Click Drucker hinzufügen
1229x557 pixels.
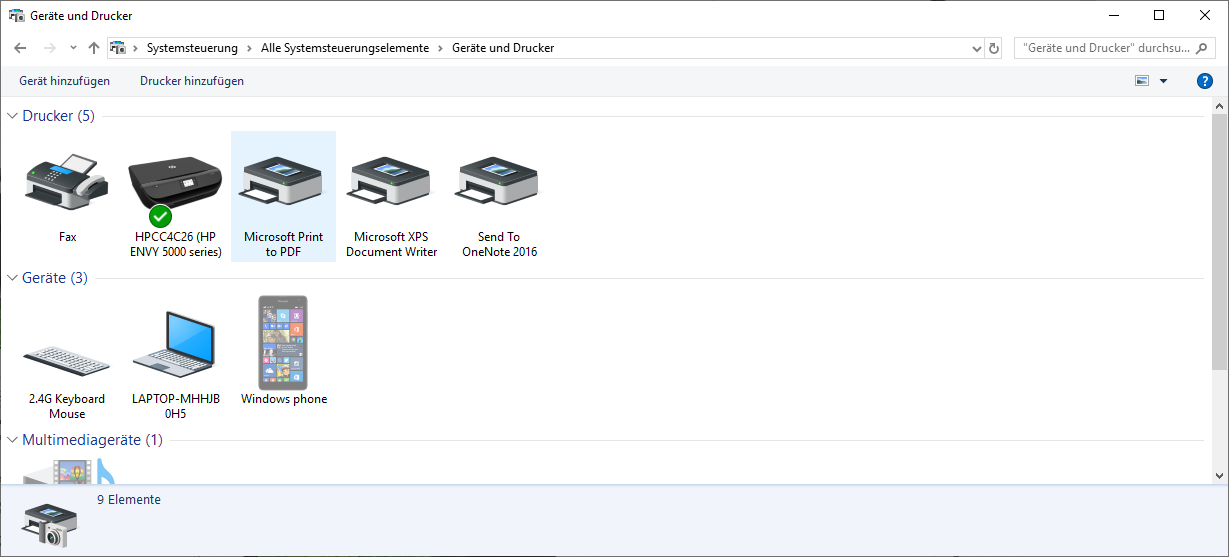pyautogui.click(x=192, y=81)
